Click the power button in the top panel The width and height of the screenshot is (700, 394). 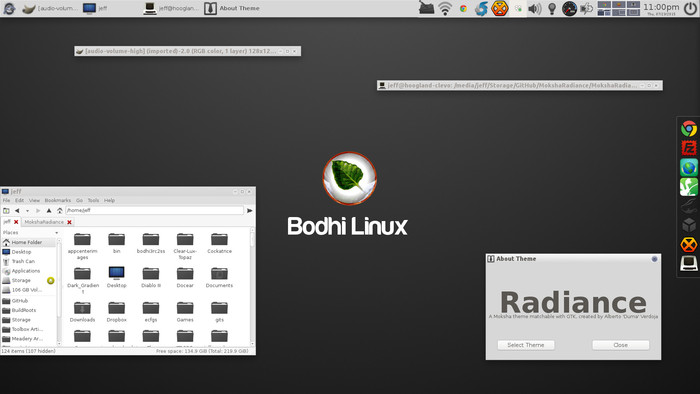pos(690,8)
